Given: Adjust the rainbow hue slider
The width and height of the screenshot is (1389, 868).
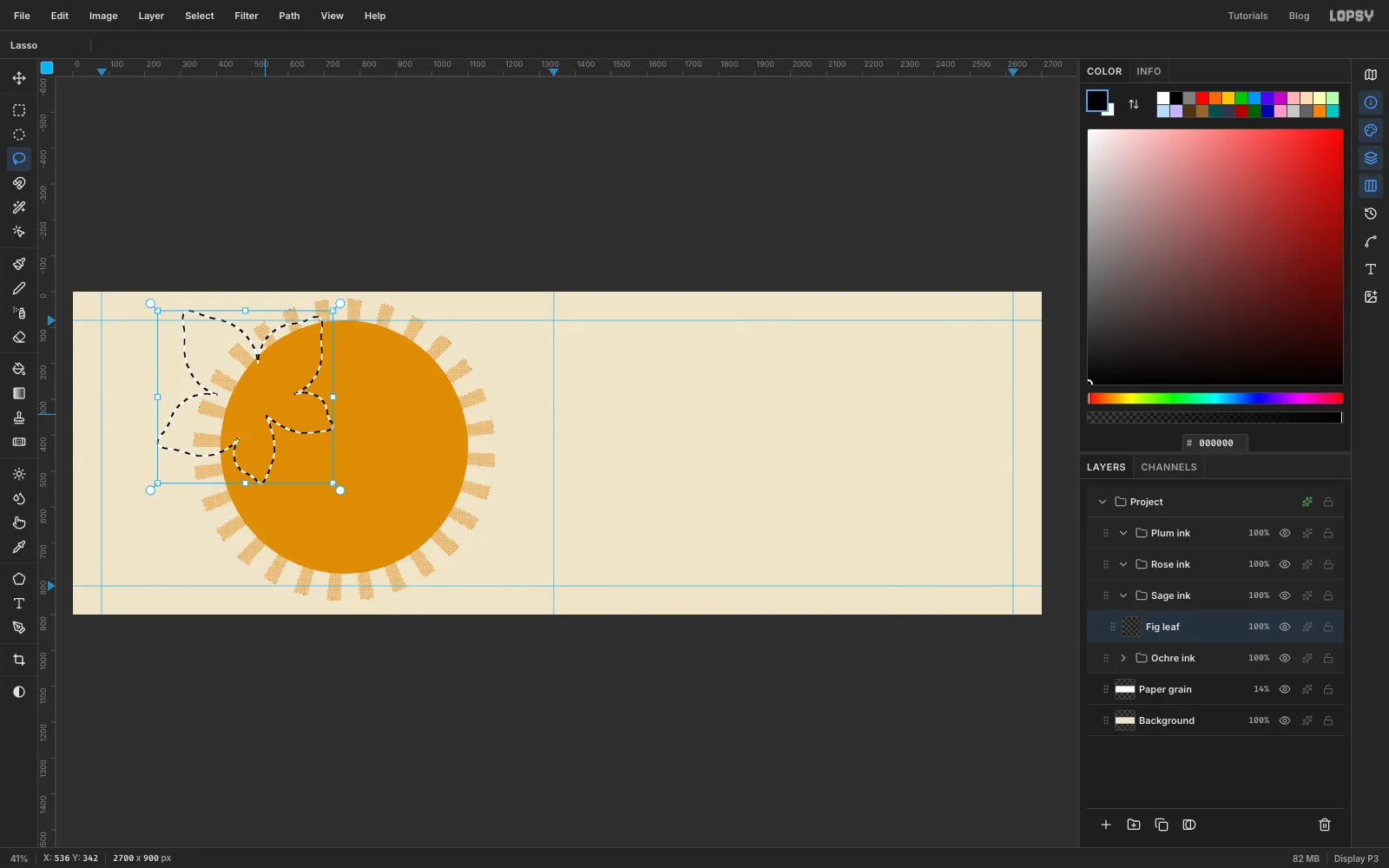Looking at the screenshot, I should [1215, 398].
